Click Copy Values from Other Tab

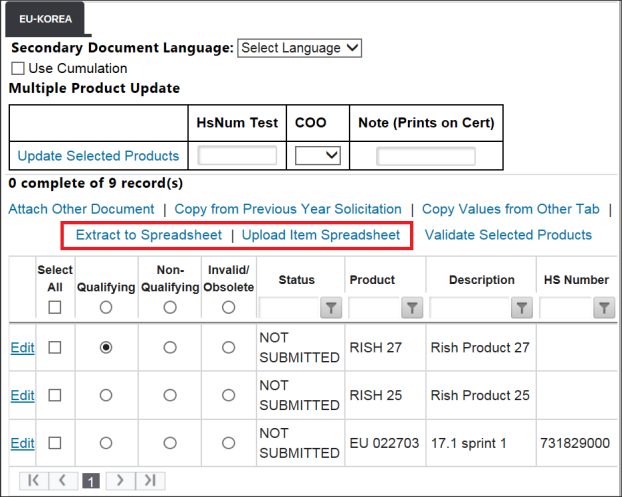coord(511,209)
